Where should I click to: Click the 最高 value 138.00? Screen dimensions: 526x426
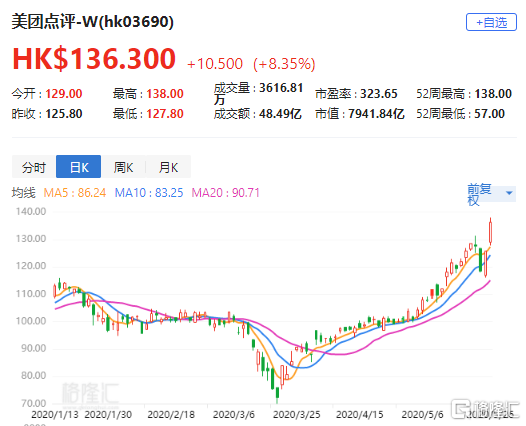pyautogui.click(x=165, y=94)
